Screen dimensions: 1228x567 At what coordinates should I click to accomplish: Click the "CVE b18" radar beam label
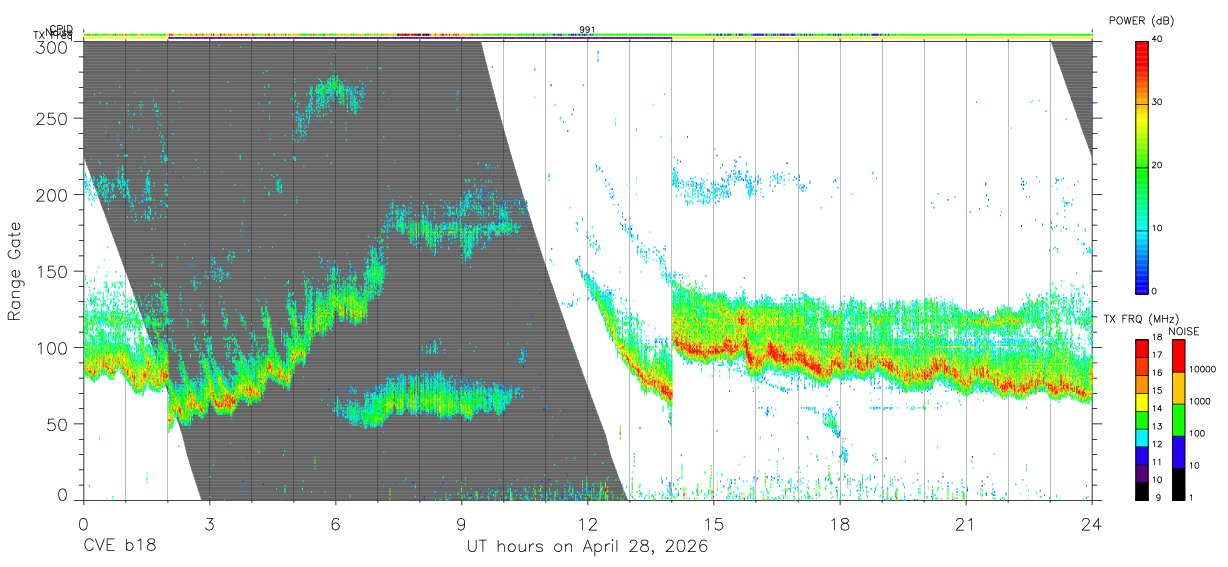pyautogui.click(x=118, y=547)
